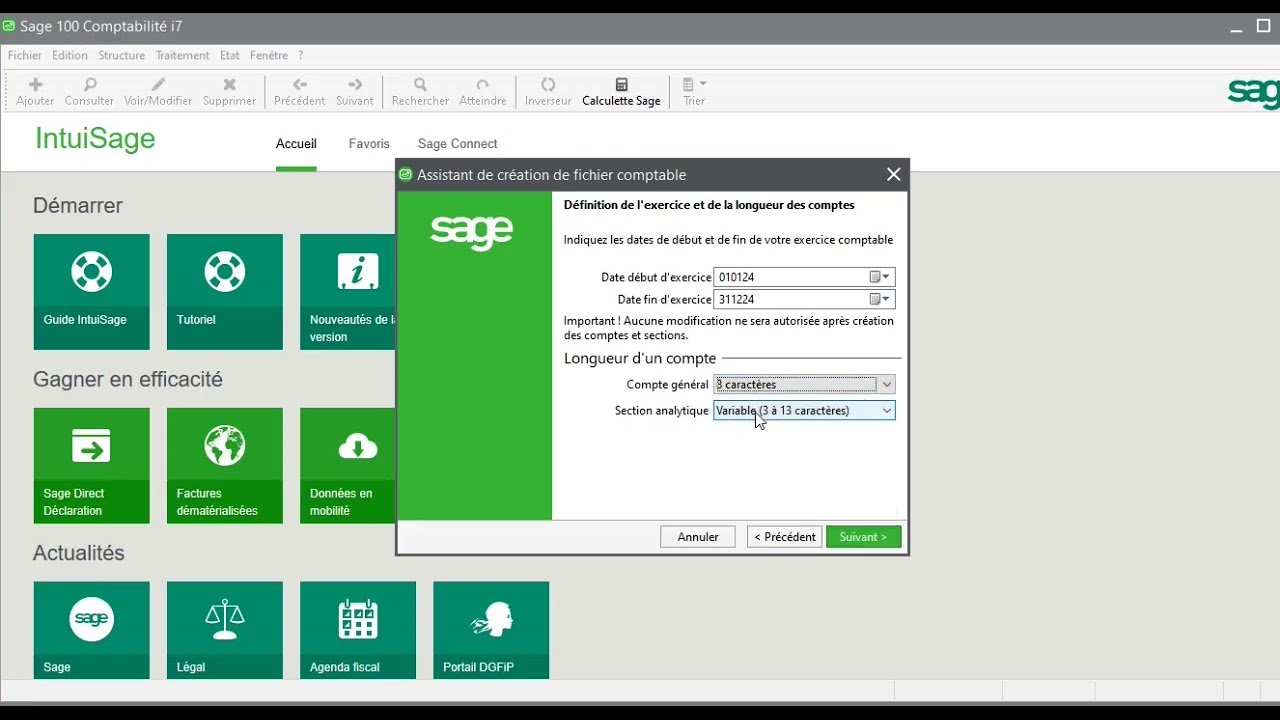Open the Tutoriel tile
Viewport: 1280px width, 720px height.
(x=225, y=292)
